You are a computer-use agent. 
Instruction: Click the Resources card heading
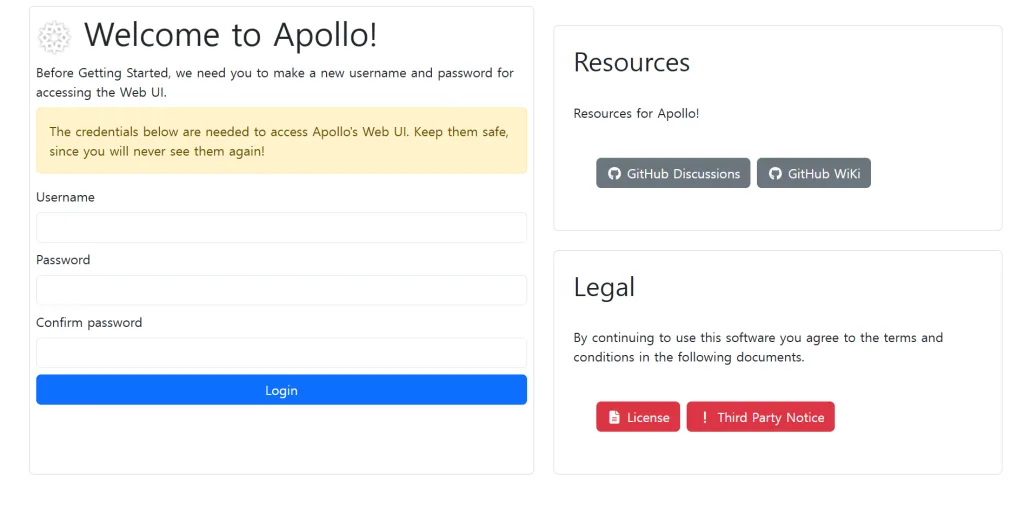click(632, 63)
